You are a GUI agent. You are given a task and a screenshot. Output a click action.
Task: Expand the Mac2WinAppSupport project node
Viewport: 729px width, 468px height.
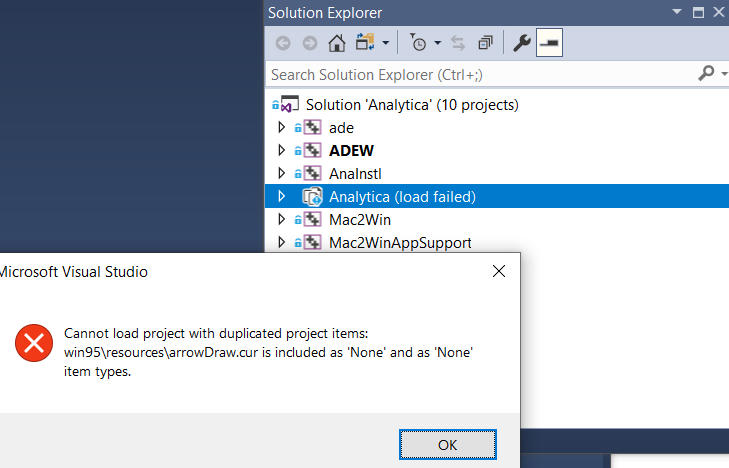[x=281, y=242]
